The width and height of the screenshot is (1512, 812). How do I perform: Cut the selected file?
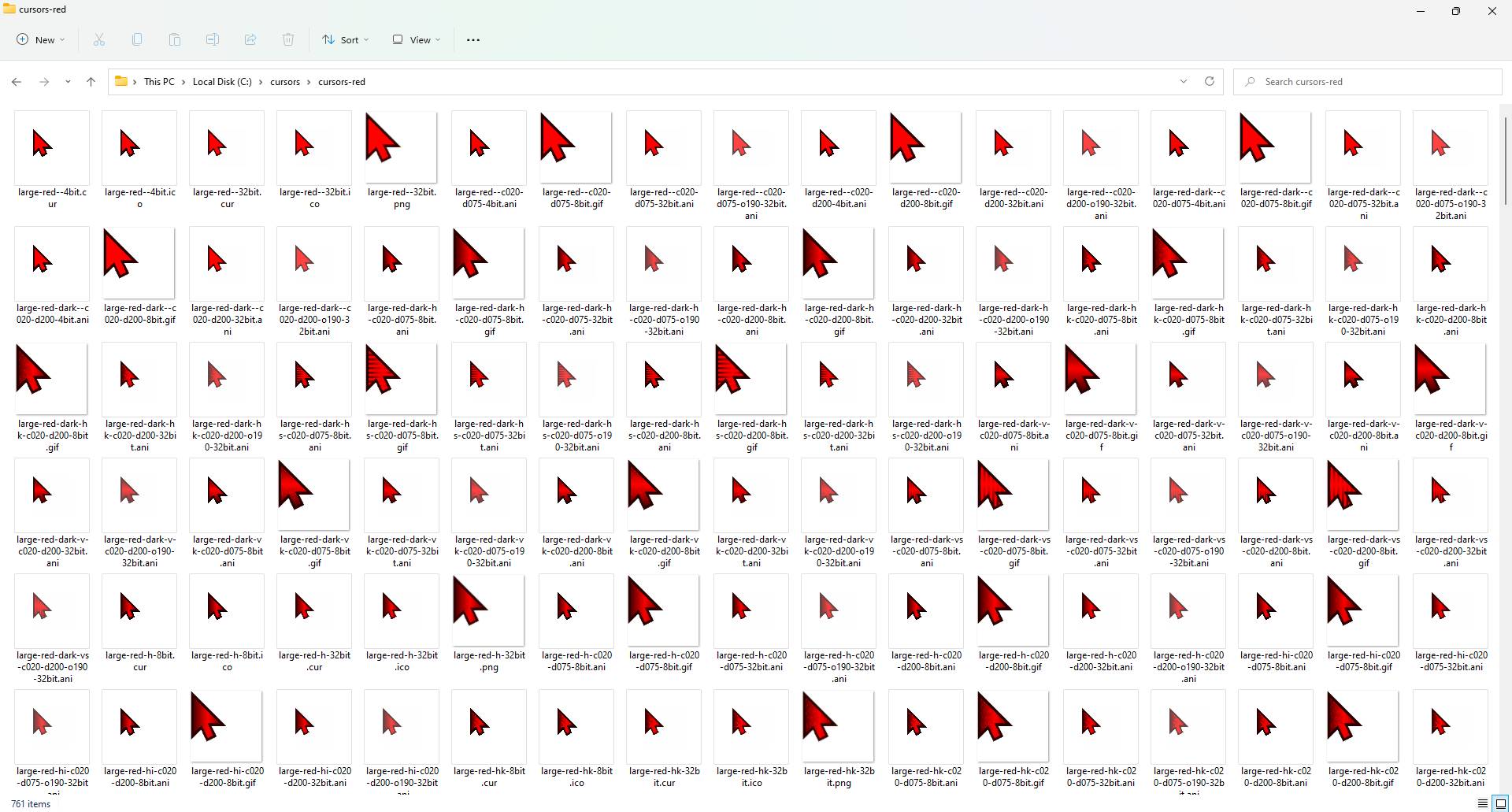(x=98, y=39)
